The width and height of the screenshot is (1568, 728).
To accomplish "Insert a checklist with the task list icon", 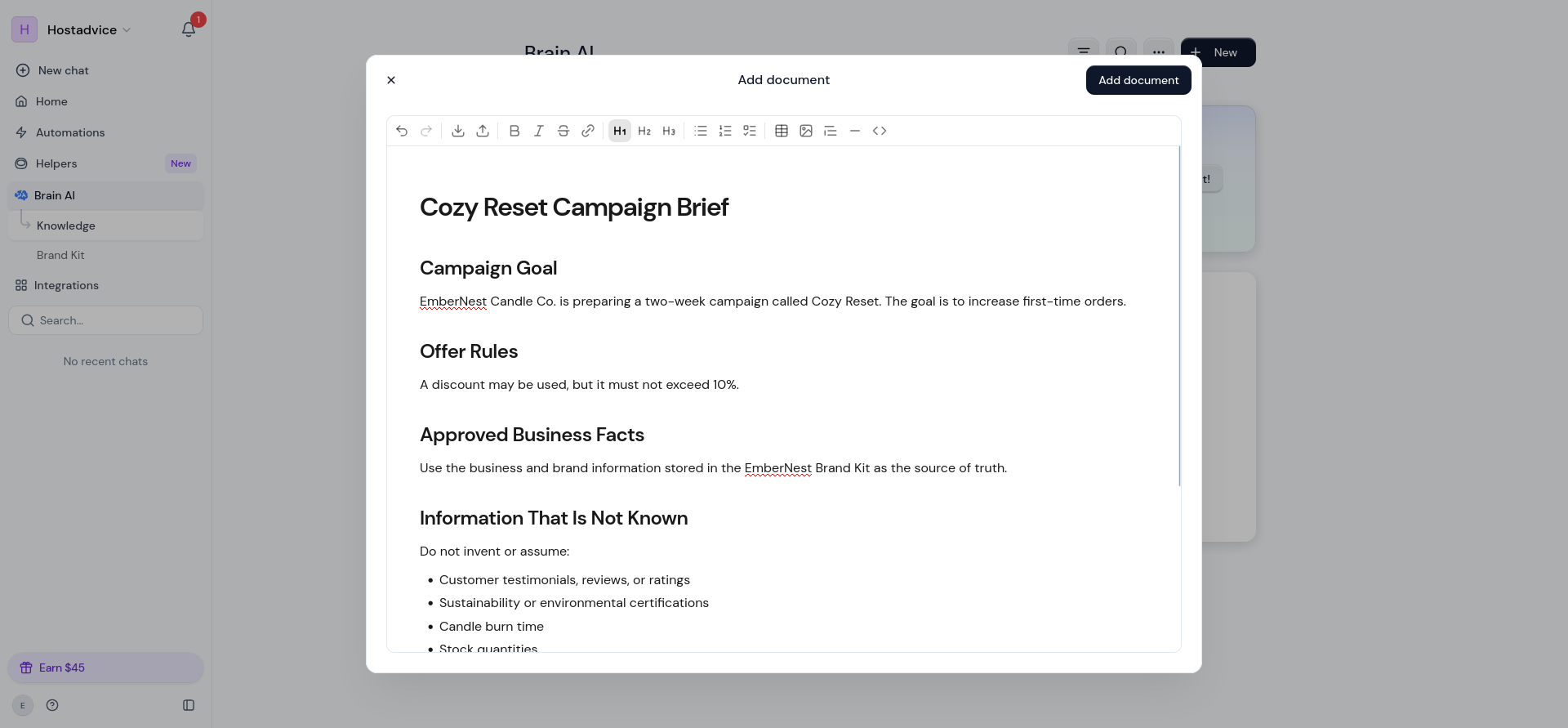I will (750, 131).
